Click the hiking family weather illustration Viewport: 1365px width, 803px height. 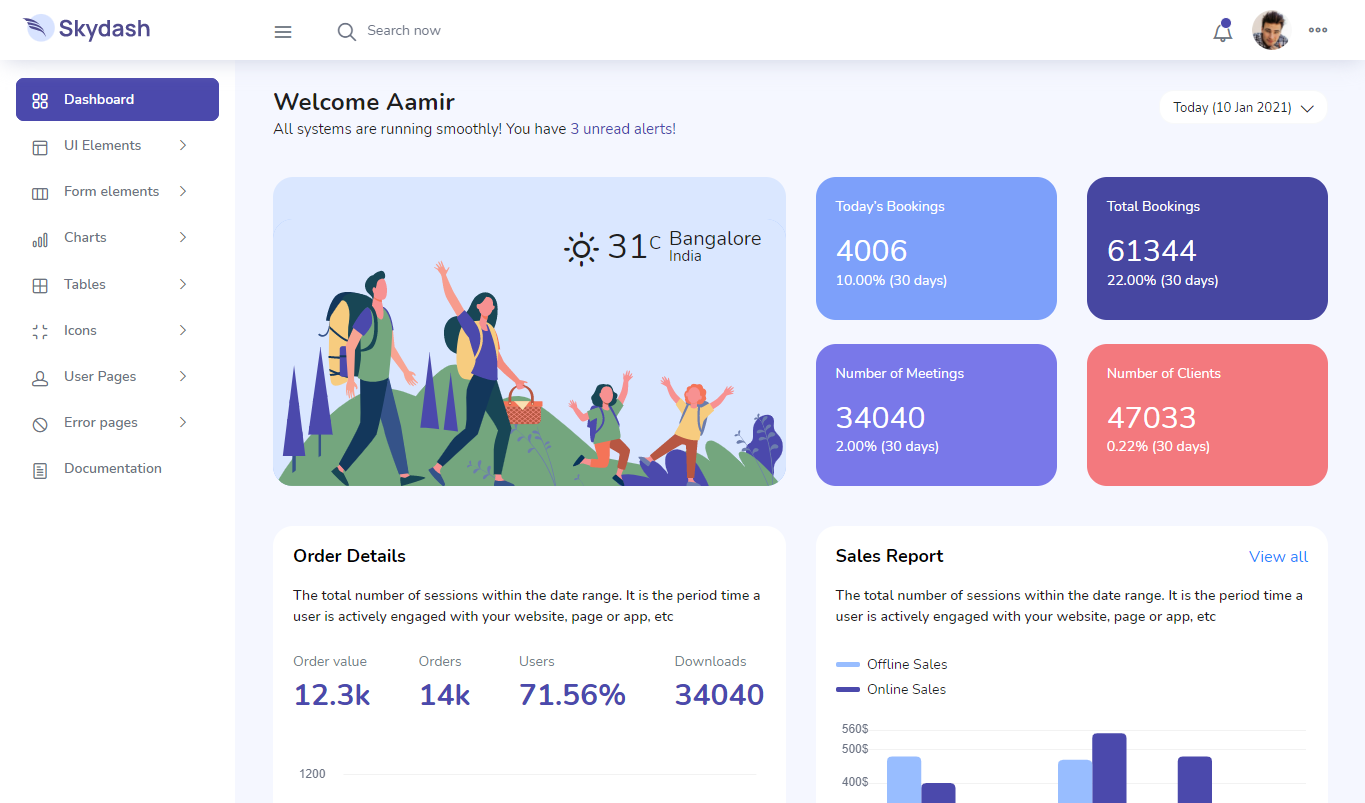pyautogui.click(x=529, y=331)
